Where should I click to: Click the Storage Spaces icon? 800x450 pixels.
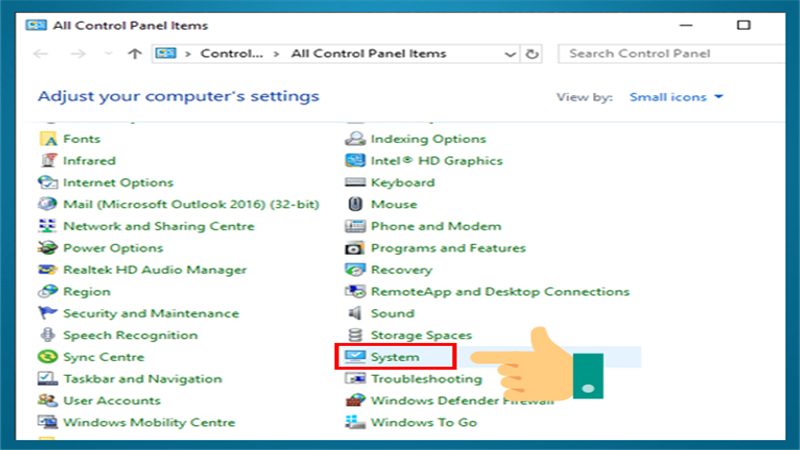tap(355, 335)
